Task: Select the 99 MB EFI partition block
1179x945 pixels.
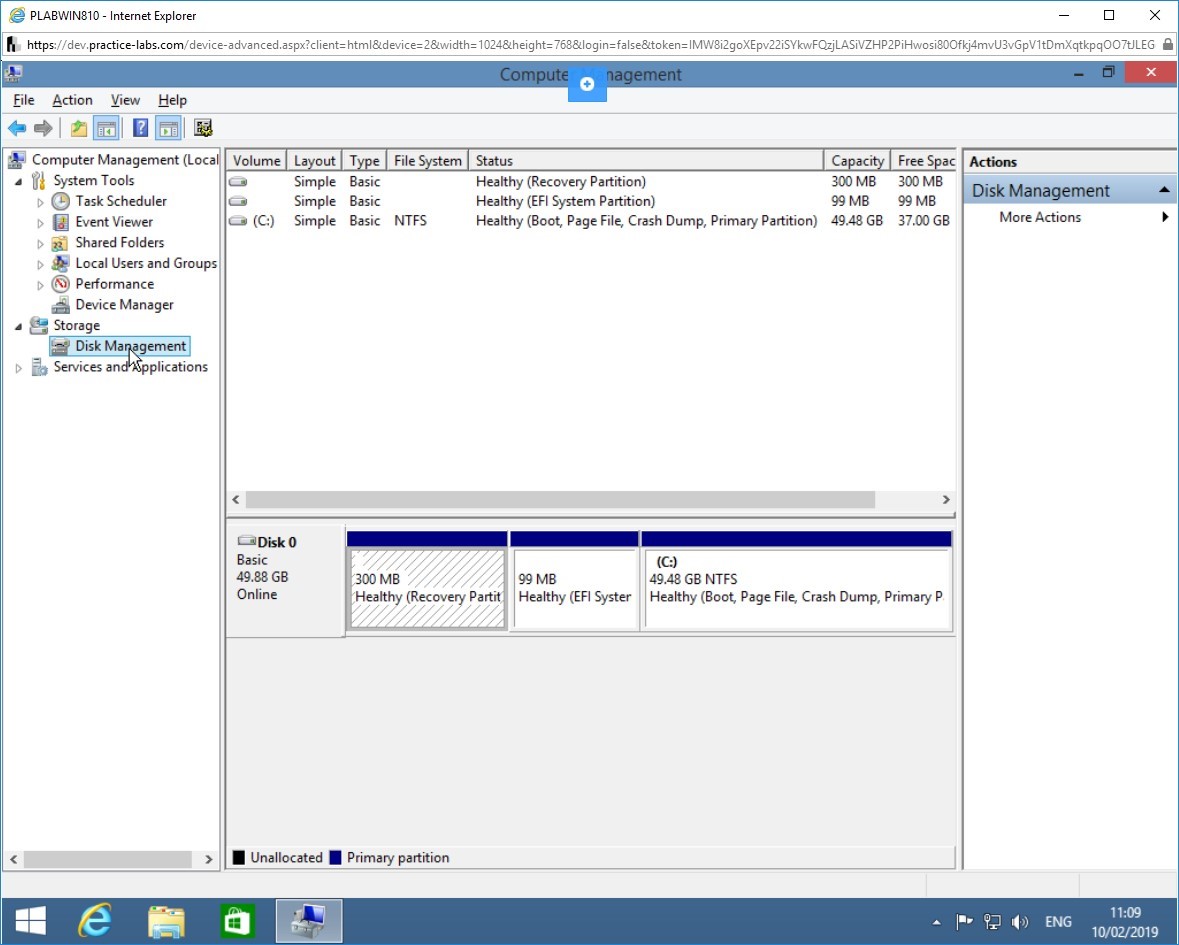Action: pyautogui.click(x=574, y=588)
